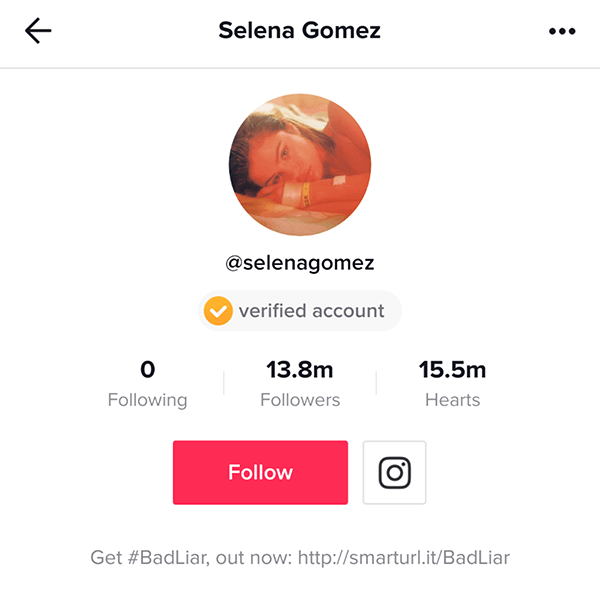This screenshot has width=600, height=599.
Task: Click the divider between Followers and Hearts
Action: [376, 384]
